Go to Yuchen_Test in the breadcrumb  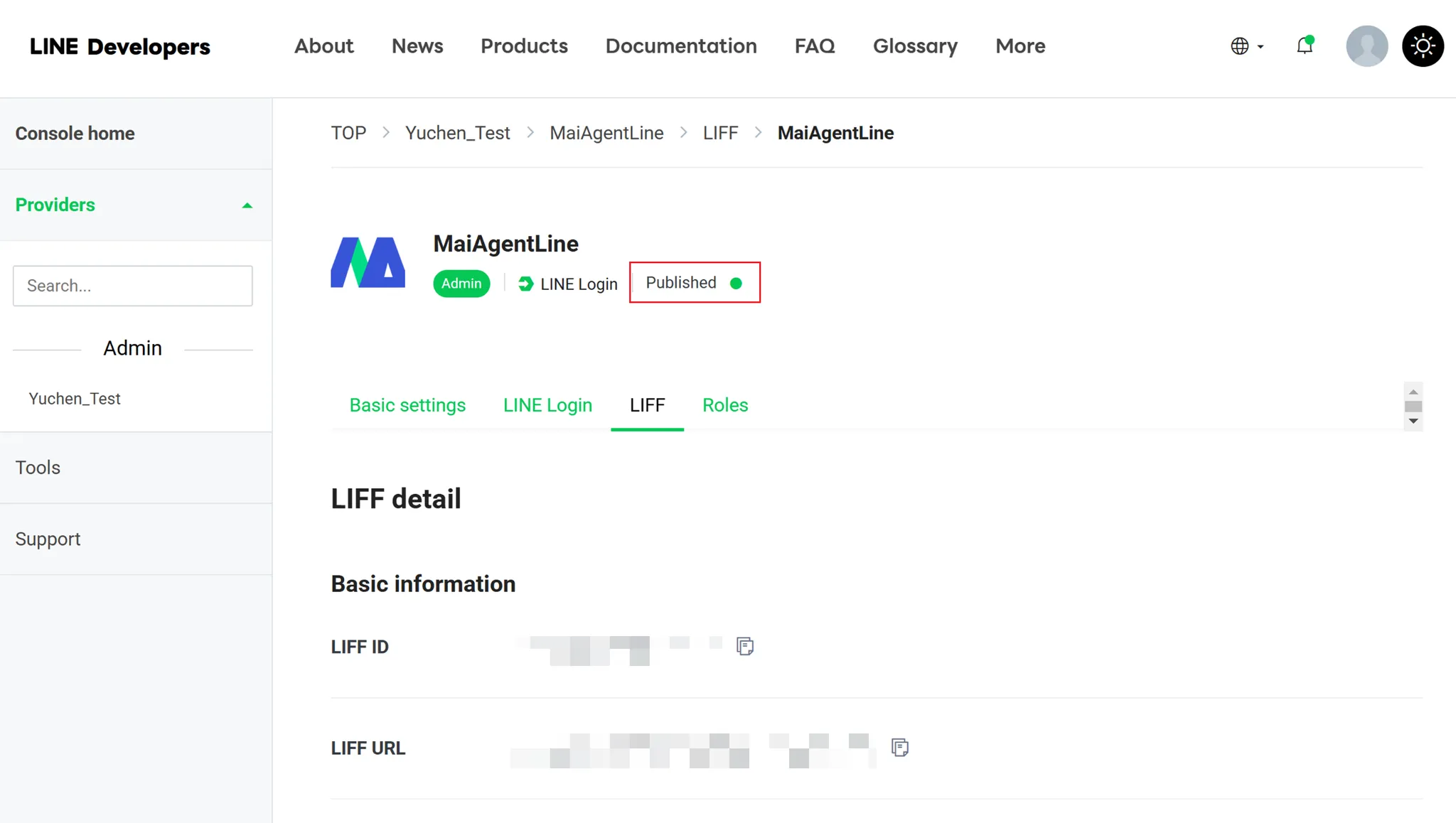click(457, 133)
